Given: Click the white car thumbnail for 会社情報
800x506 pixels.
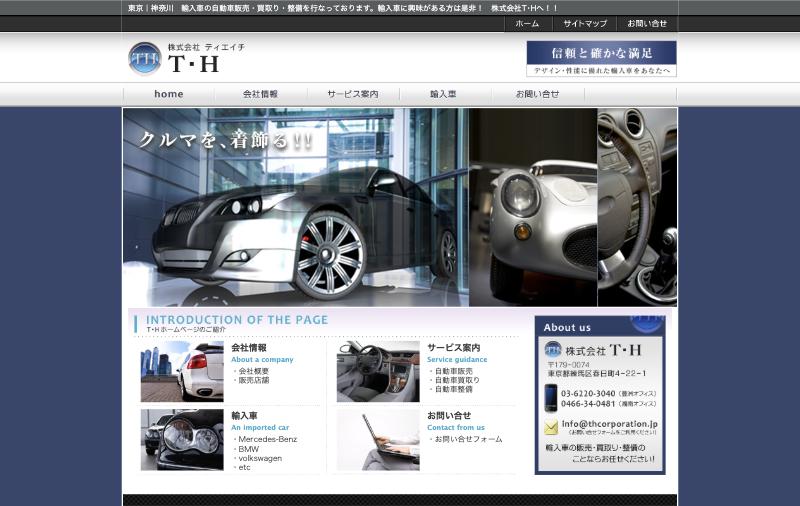Looking at the screenshot, I should pyautogui.click(x=182, y=371).
